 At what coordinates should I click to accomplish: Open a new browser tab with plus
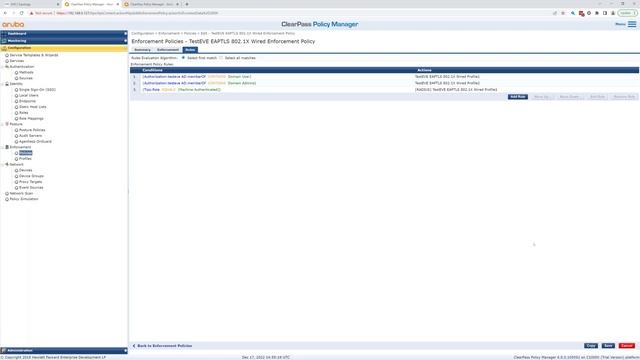pos(187,4)
